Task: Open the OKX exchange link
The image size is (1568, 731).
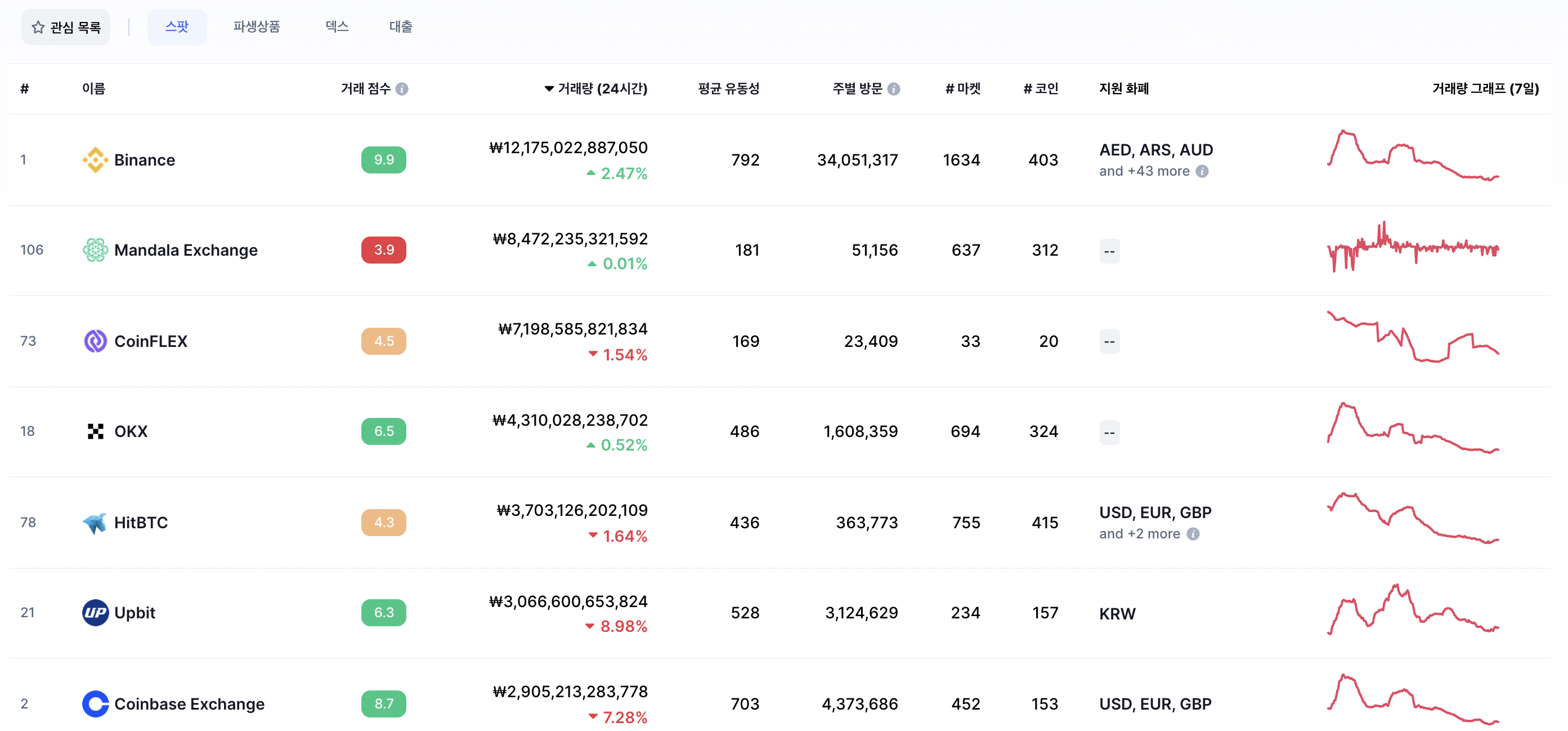Action: pos(131,432)
